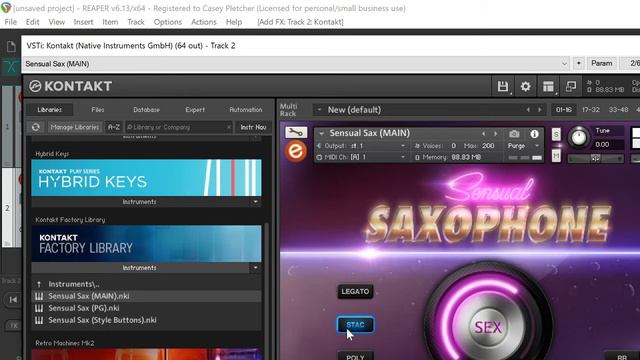Click the Kontakt logo
The height and width of the screenshot is (360, 640).
coord(70,86)
